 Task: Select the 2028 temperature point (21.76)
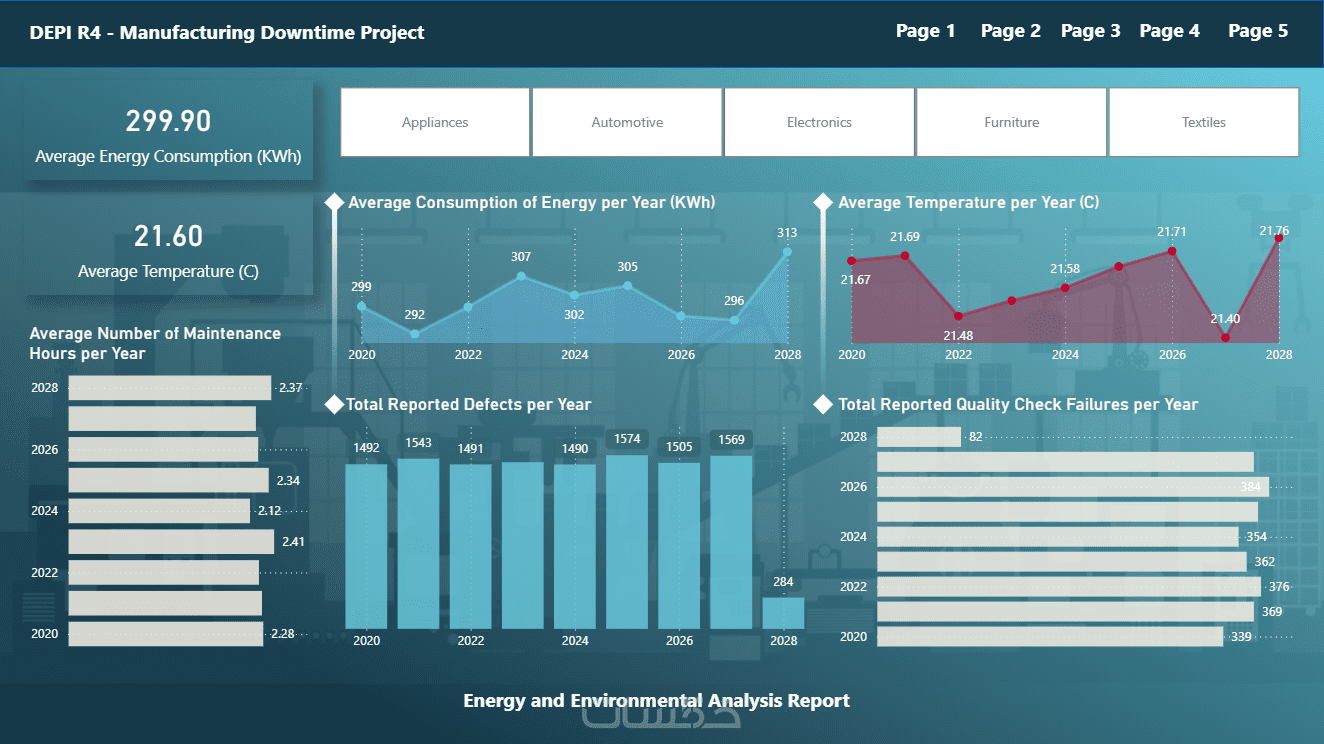pos(1278,238)
